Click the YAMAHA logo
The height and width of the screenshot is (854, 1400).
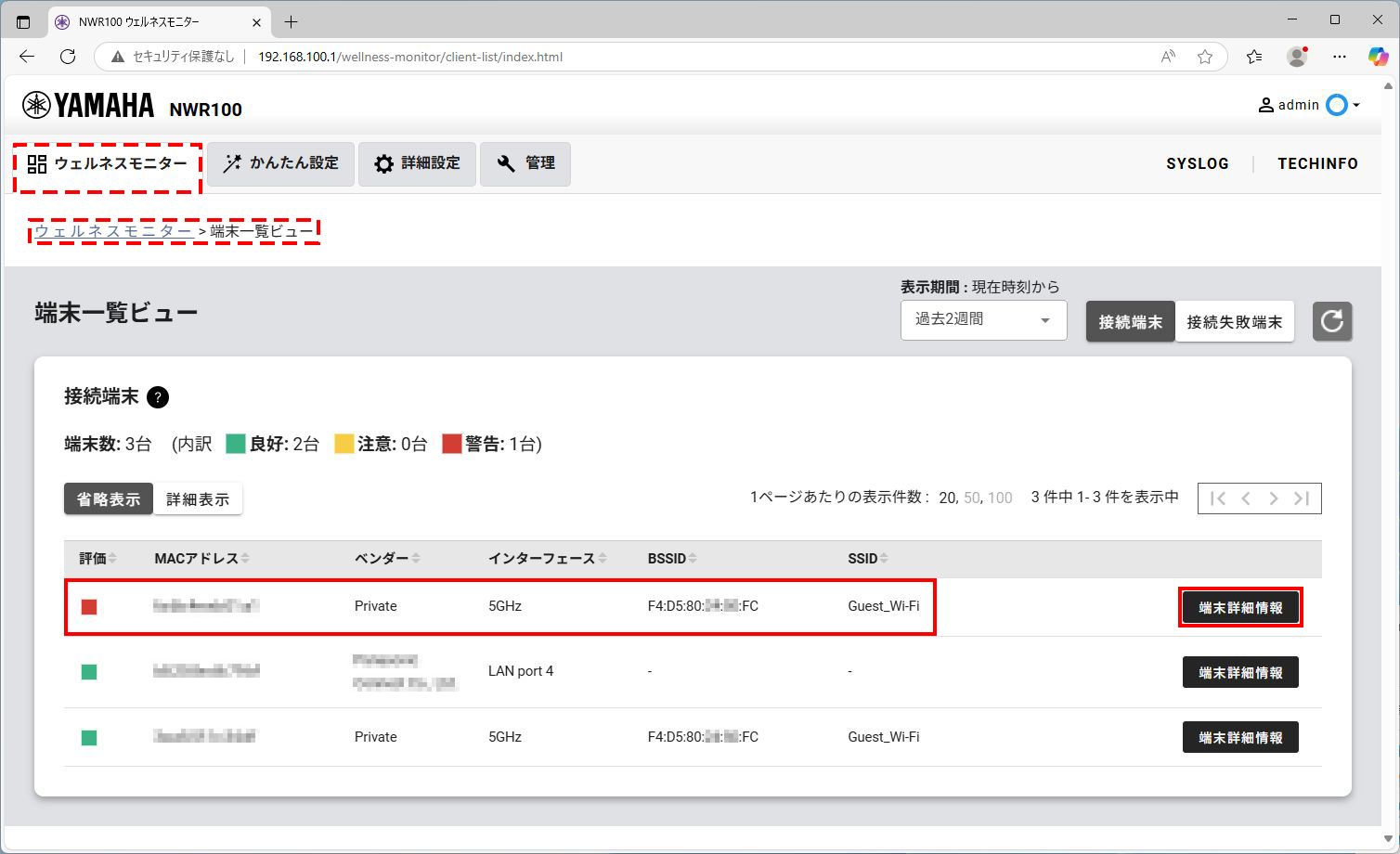pyautogui.click(x=89, y=106)
